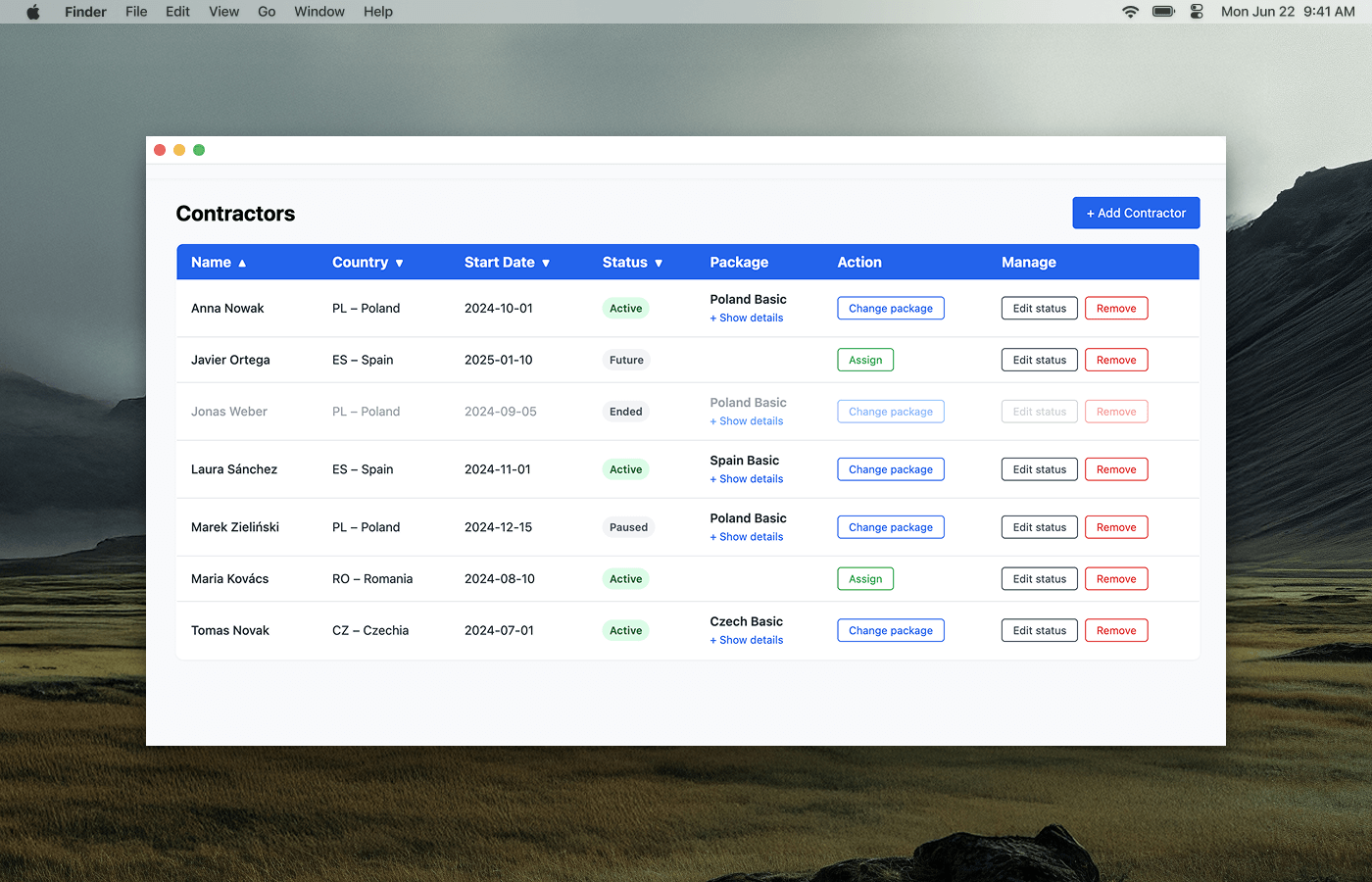Screen dimensions: 1372x882
Task: Open the File menu
Action: (136, 12)
